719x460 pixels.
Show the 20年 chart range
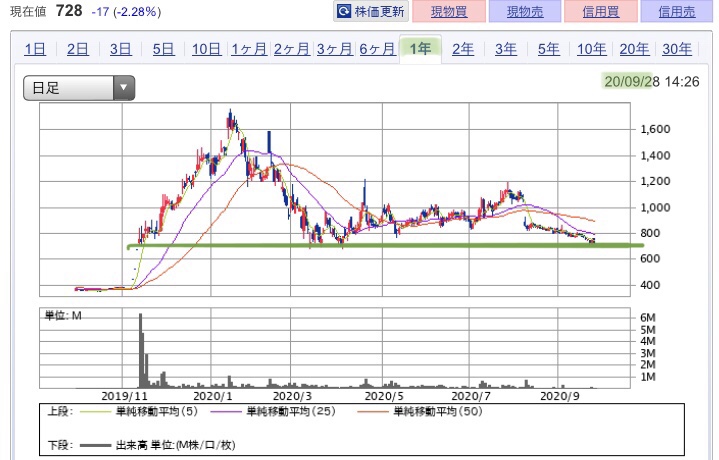[x=634, y=49]
